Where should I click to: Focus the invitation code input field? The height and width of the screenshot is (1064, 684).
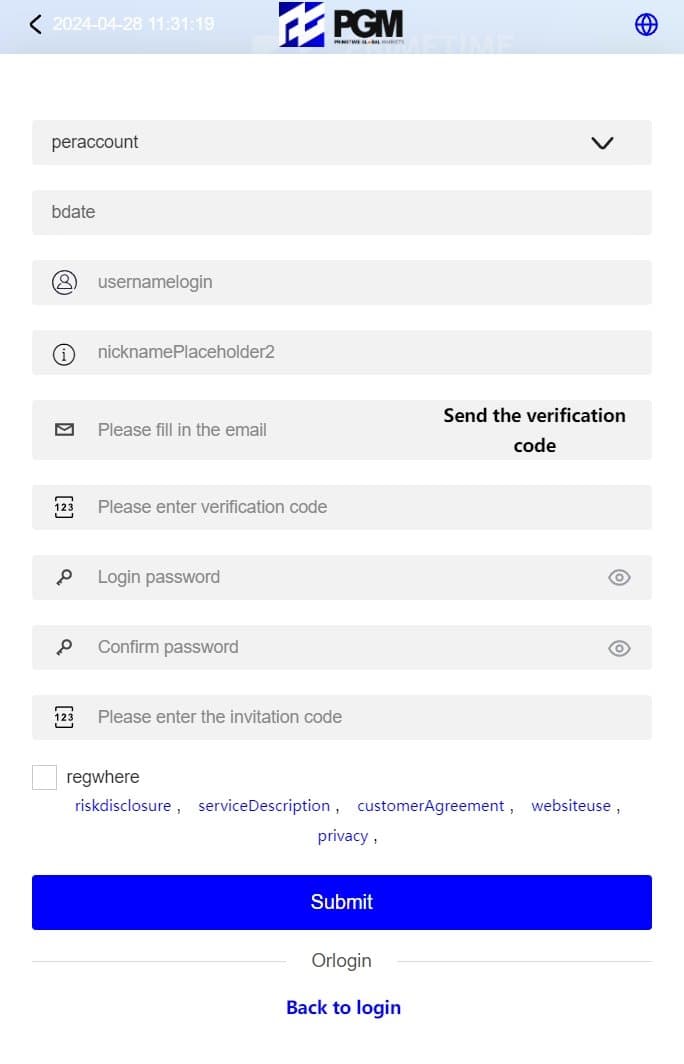(x=360, y=717)
